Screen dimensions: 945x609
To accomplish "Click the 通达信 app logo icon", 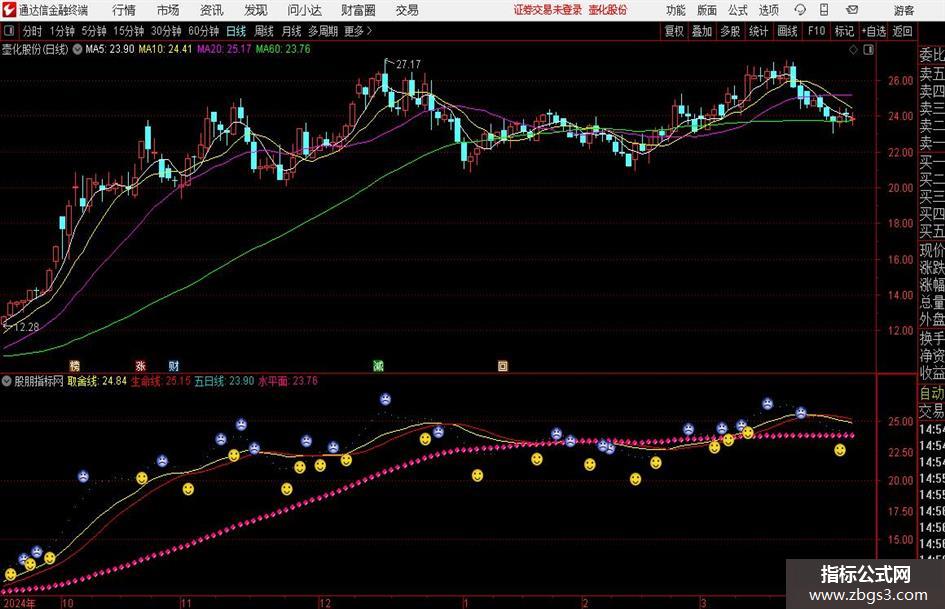I will point(9,10).
